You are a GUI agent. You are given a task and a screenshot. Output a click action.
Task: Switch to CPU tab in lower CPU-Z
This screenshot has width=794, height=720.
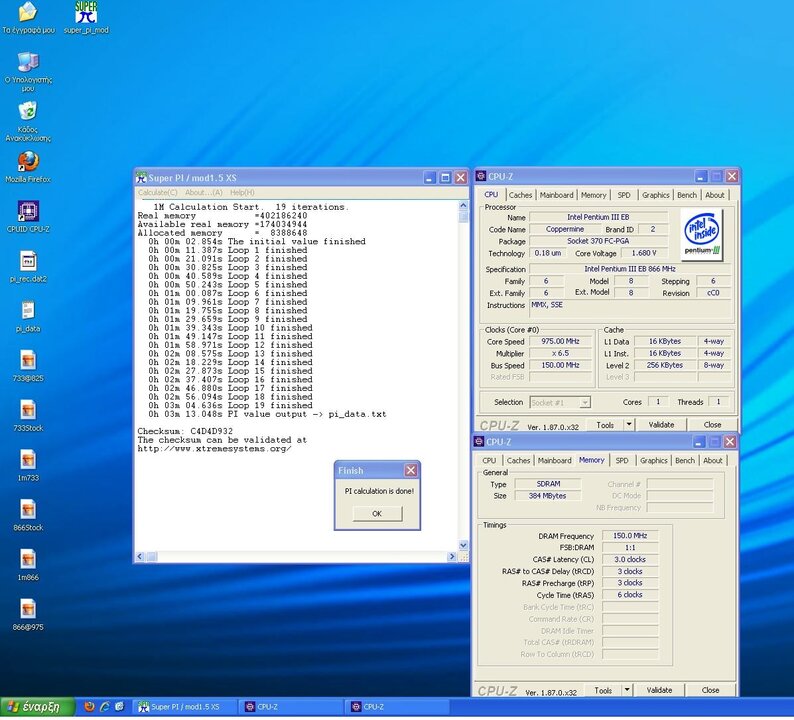point(489,460)
